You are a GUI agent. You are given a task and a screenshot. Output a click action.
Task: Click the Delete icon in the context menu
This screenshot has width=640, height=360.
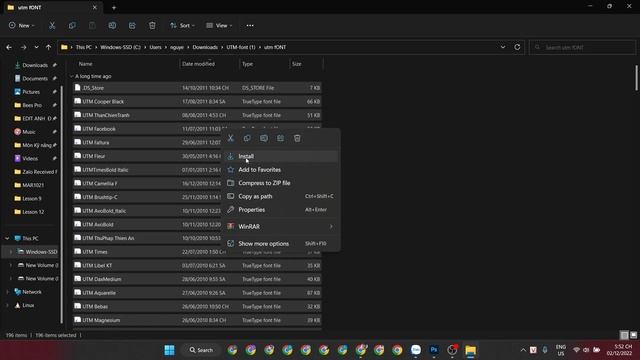tap(297, 138)
